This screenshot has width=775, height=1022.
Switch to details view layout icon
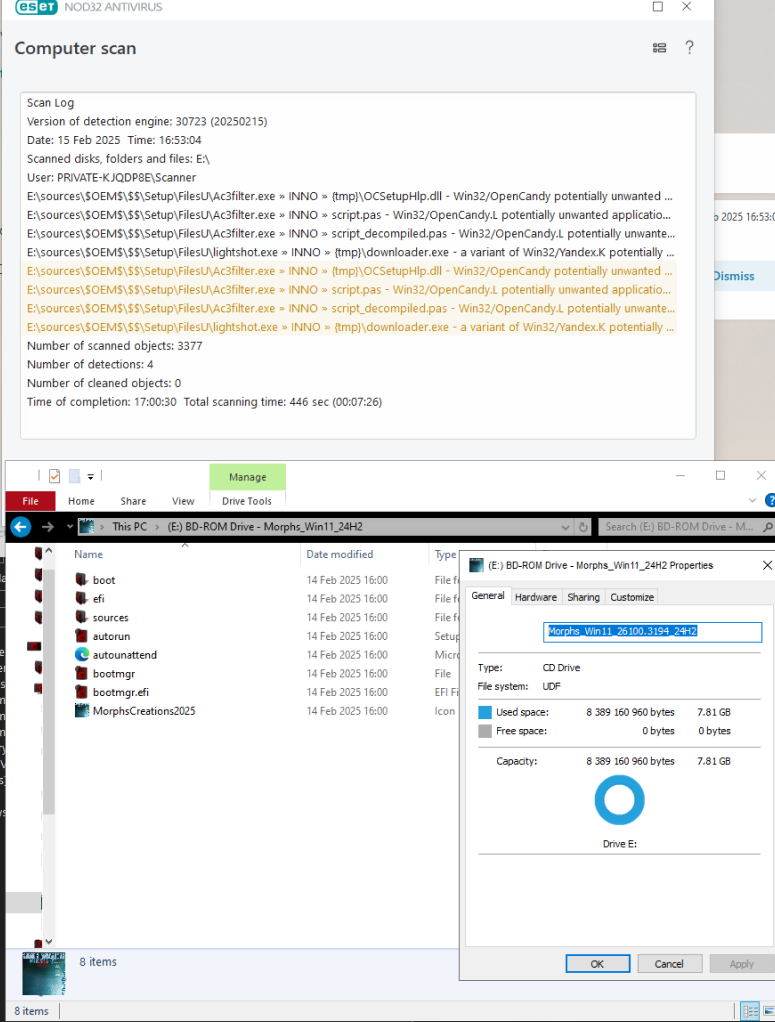tap(750, 1011)
